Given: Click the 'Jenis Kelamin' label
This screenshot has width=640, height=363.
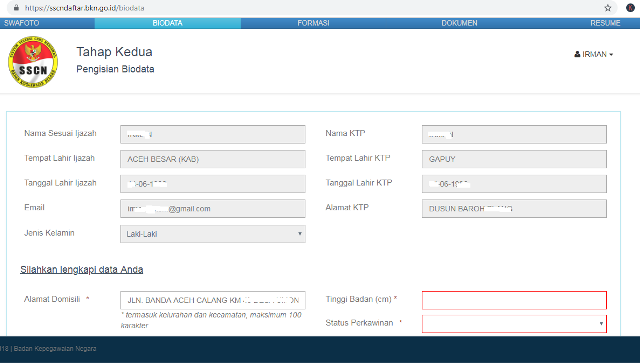Looking at the screenshot, I should (49, 233).
